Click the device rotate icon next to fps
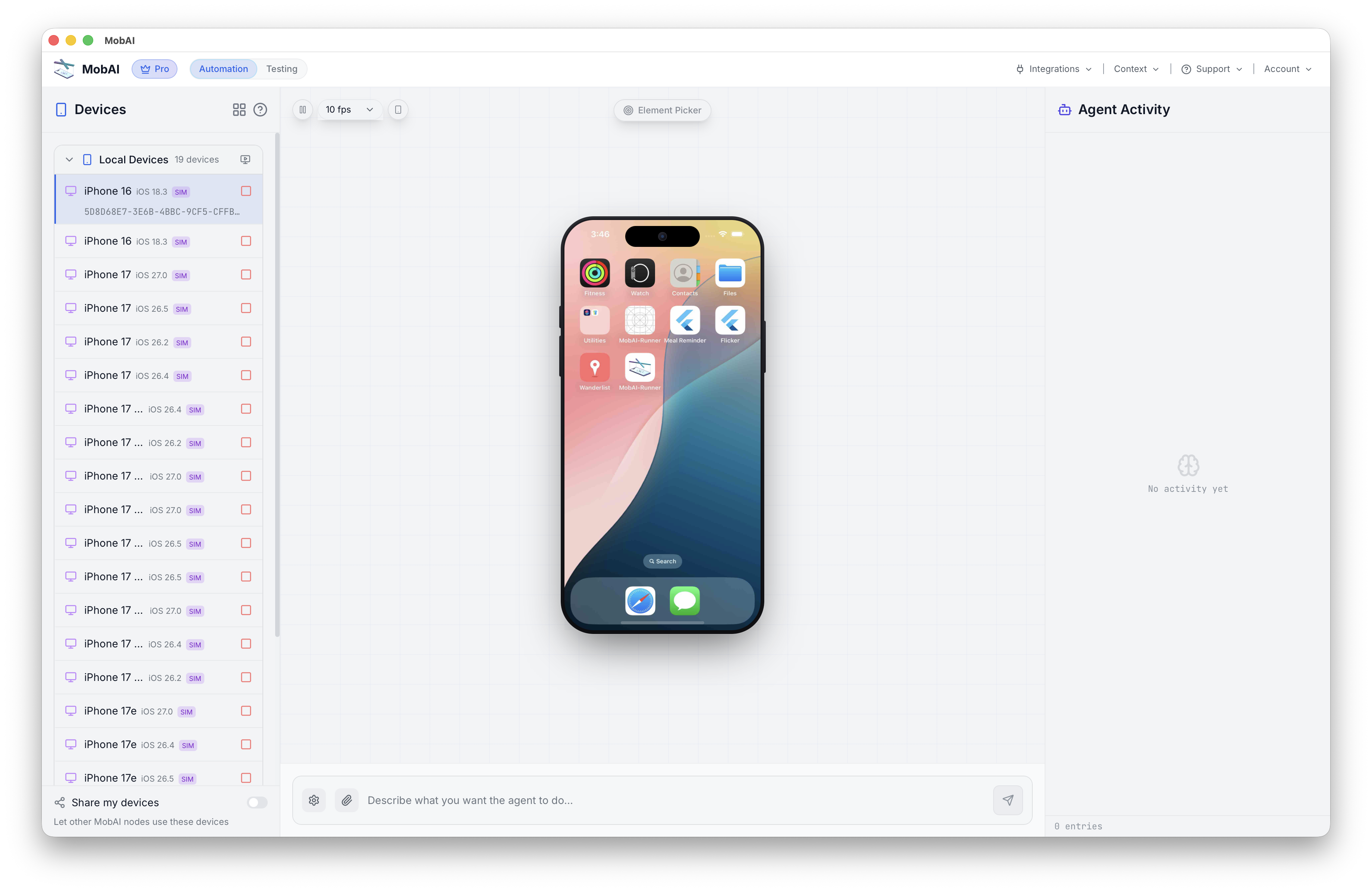 click(398, 110)
